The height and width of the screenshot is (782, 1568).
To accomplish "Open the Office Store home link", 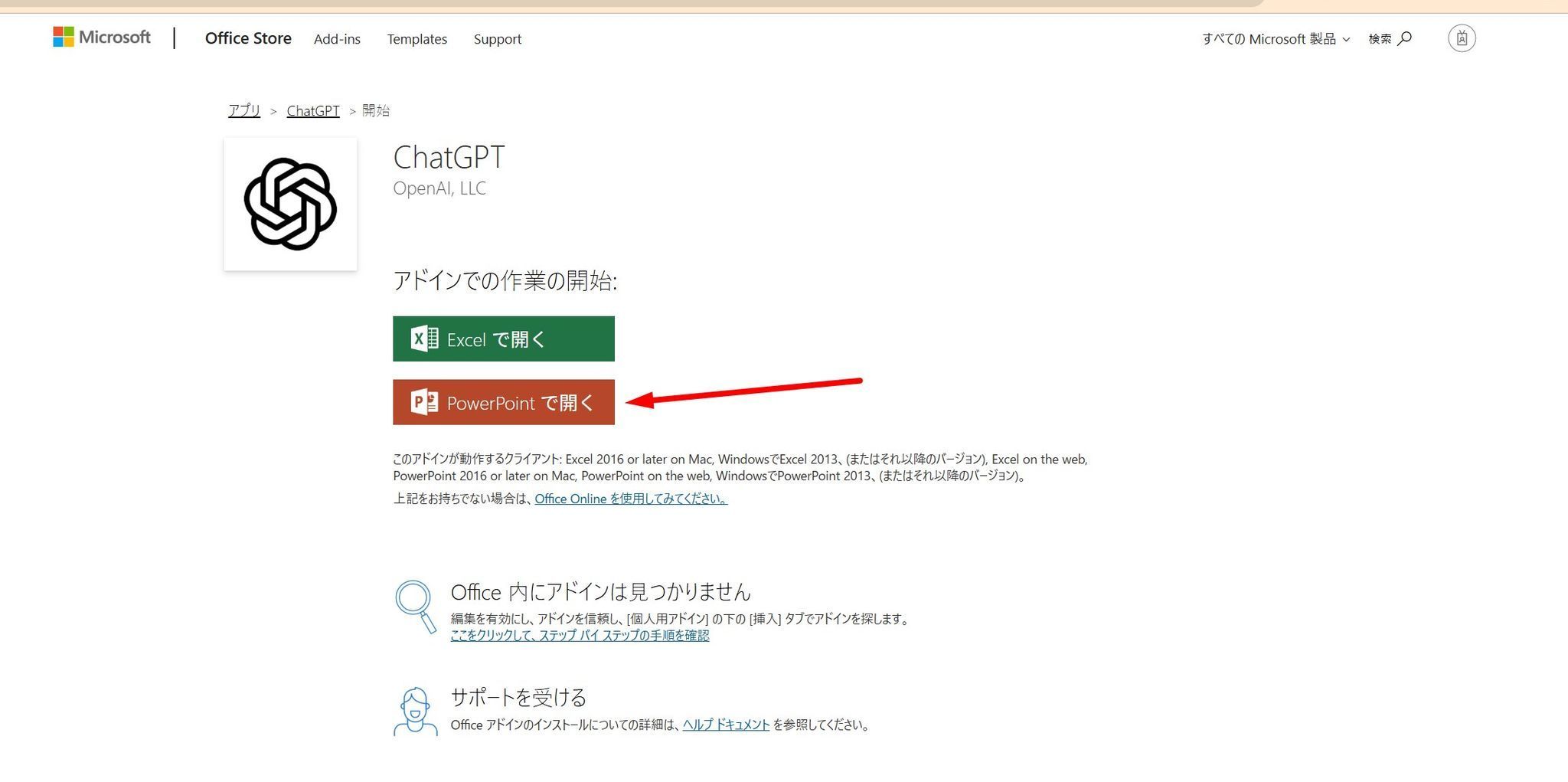I will coord(248,38).
